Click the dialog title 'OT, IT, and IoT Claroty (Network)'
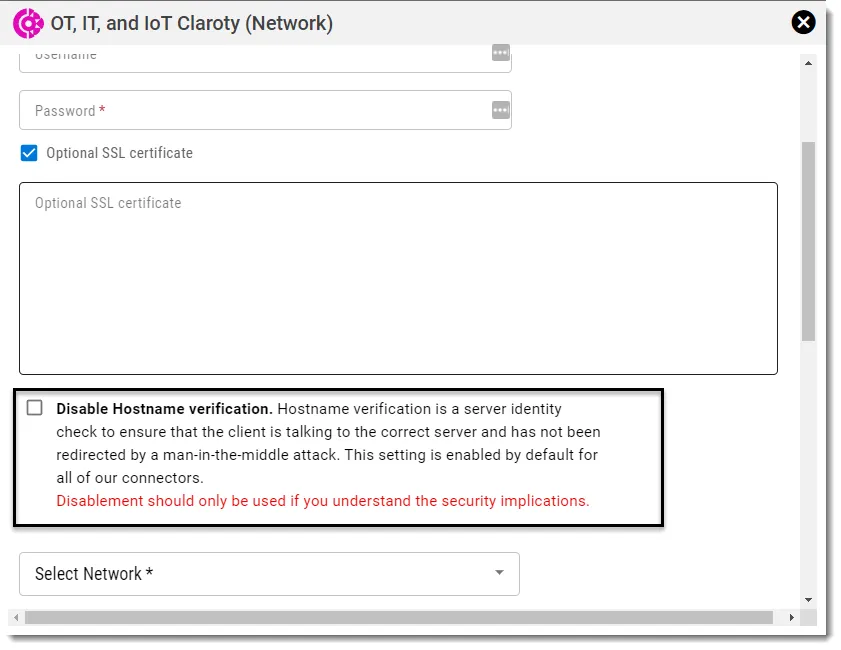Image resolution: width=841 pixels, height=650 pixels. tap(191, 24)
